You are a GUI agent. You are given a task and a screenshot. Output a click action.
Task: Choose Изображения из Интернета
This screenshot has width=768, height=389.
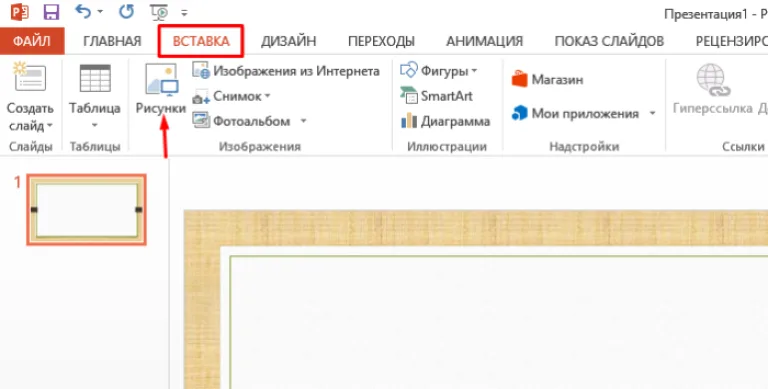click(x=296, y=71)
